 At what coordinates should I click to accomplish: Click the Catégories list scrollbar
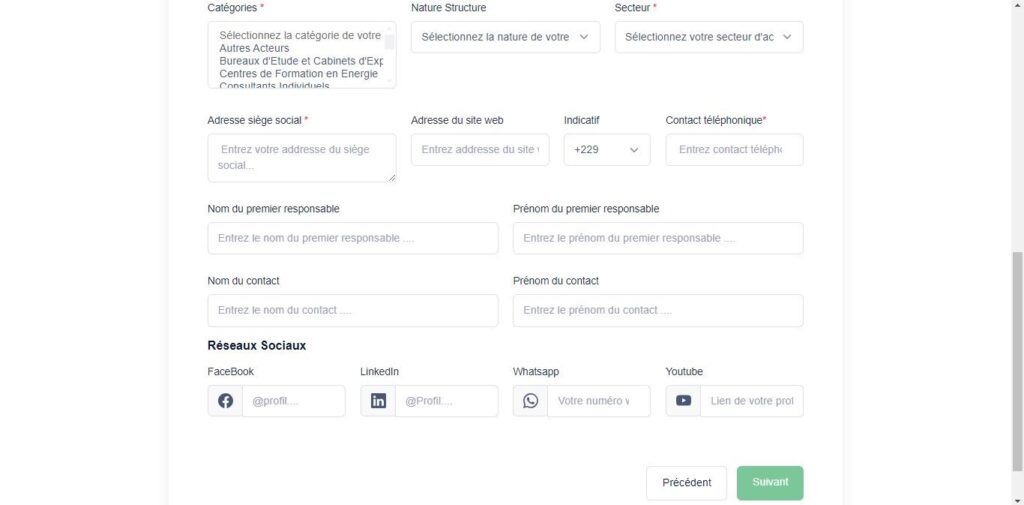[x=389, y=54]
